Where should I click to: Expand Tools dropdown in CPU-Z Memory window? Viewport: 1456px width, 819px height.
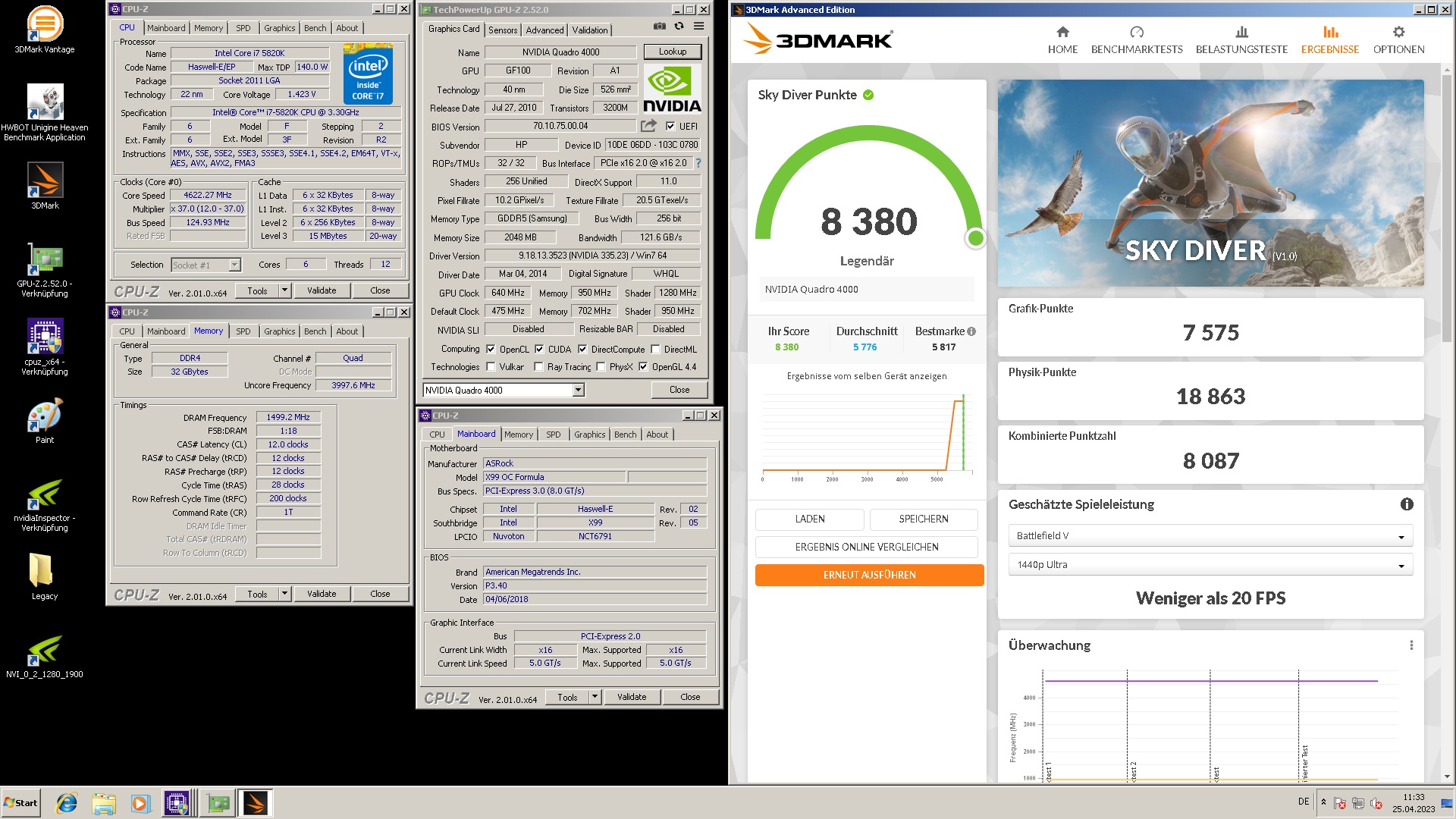(x=284, y=594)
